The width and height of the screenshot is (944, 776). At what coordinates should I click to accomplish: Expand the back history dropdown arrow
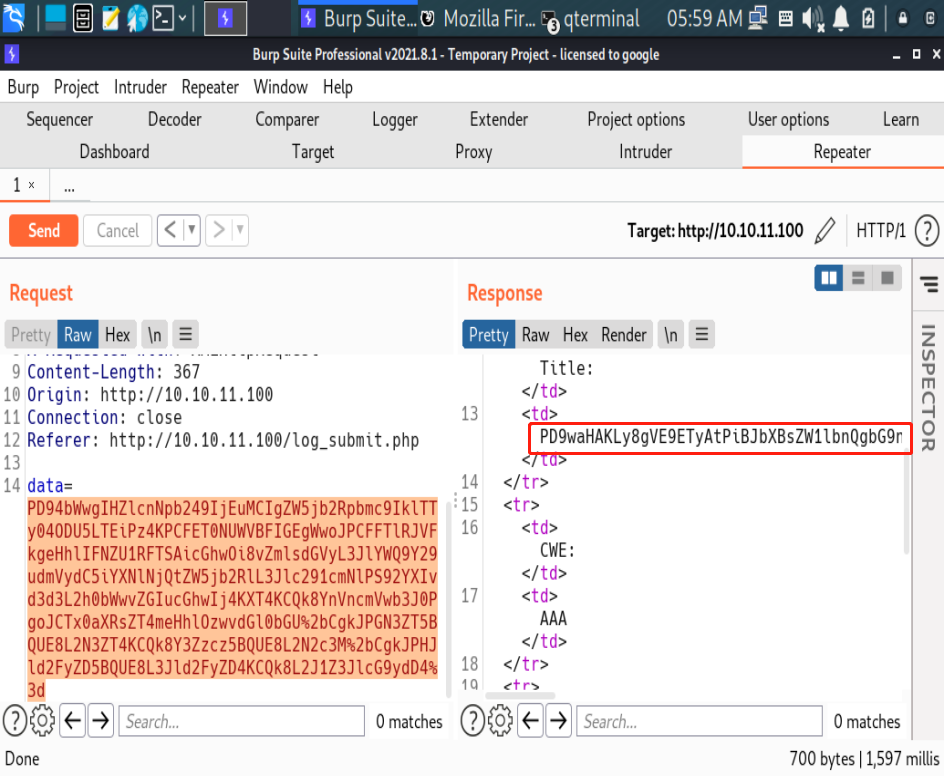191,230
